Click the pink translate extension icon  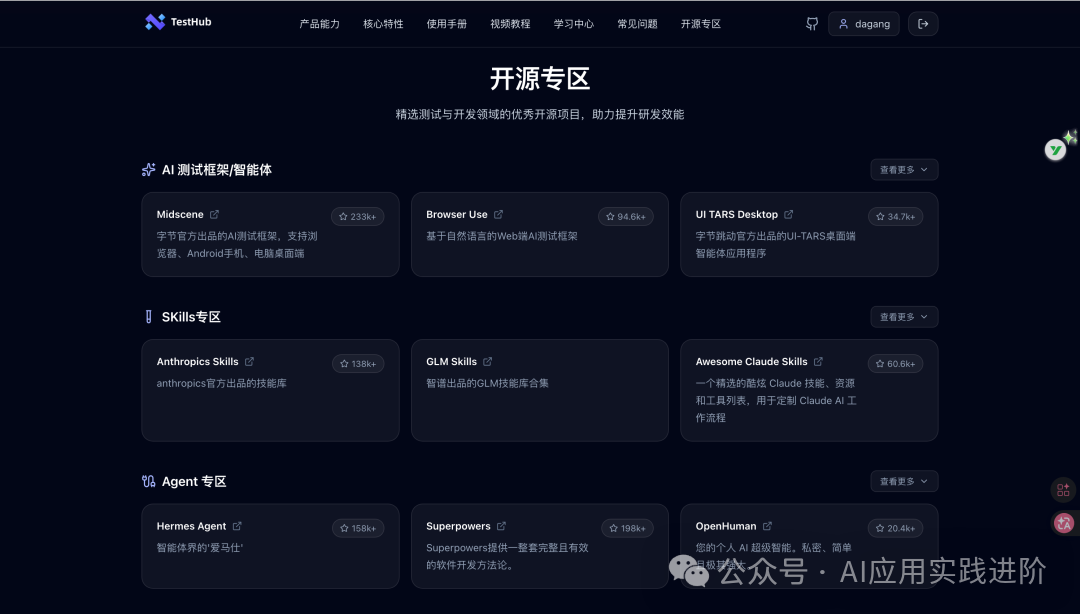tap(1063, 523)
